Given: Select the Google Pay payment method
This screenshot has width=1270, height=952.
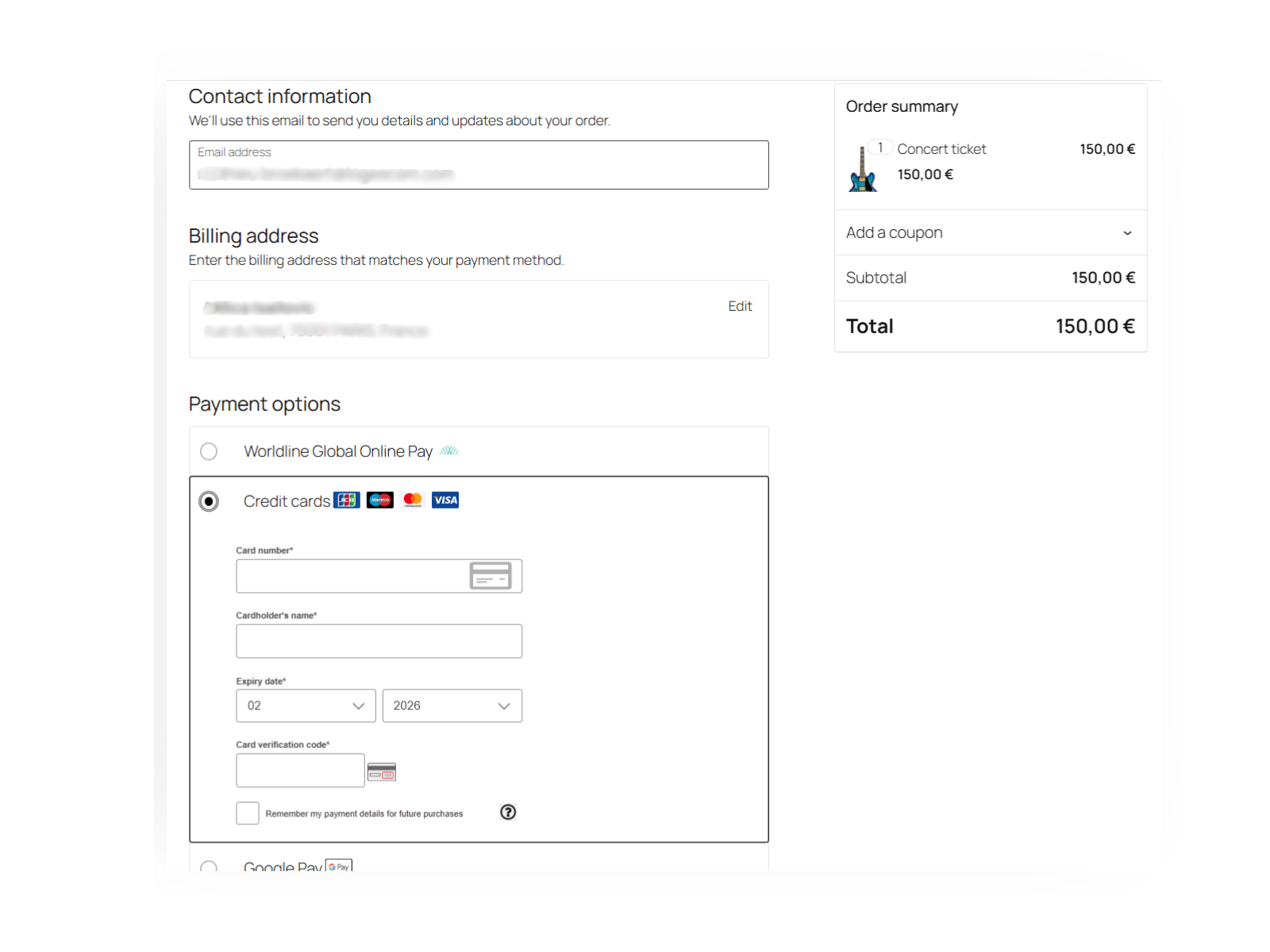Looking at the screenshot, I should tap(209, 868).
